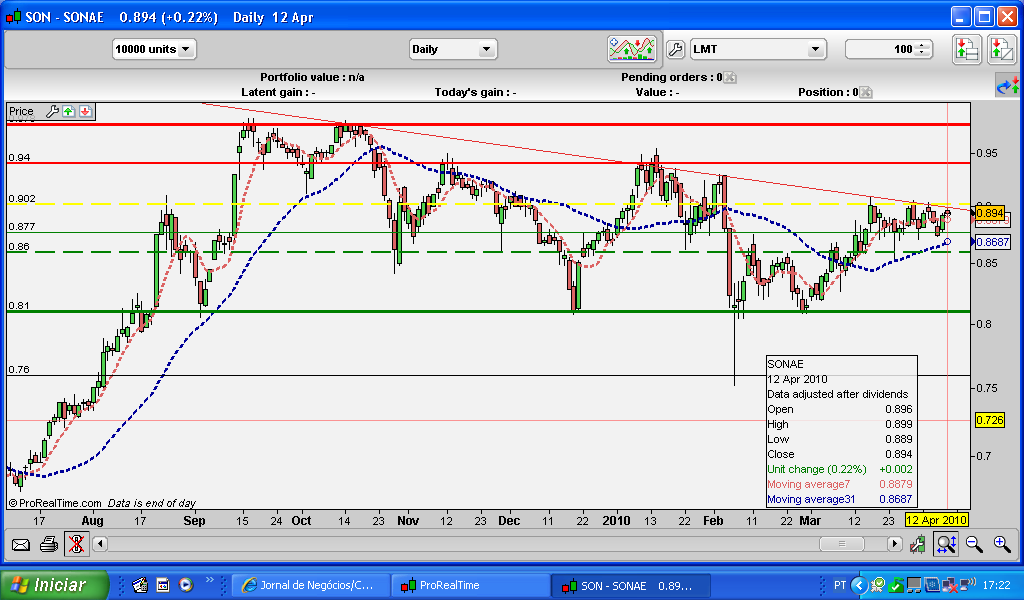The height and width of the screenshot is (600, 1024).
Task: Open the Daily timeframe dropdown
Action: click(453, 49)
